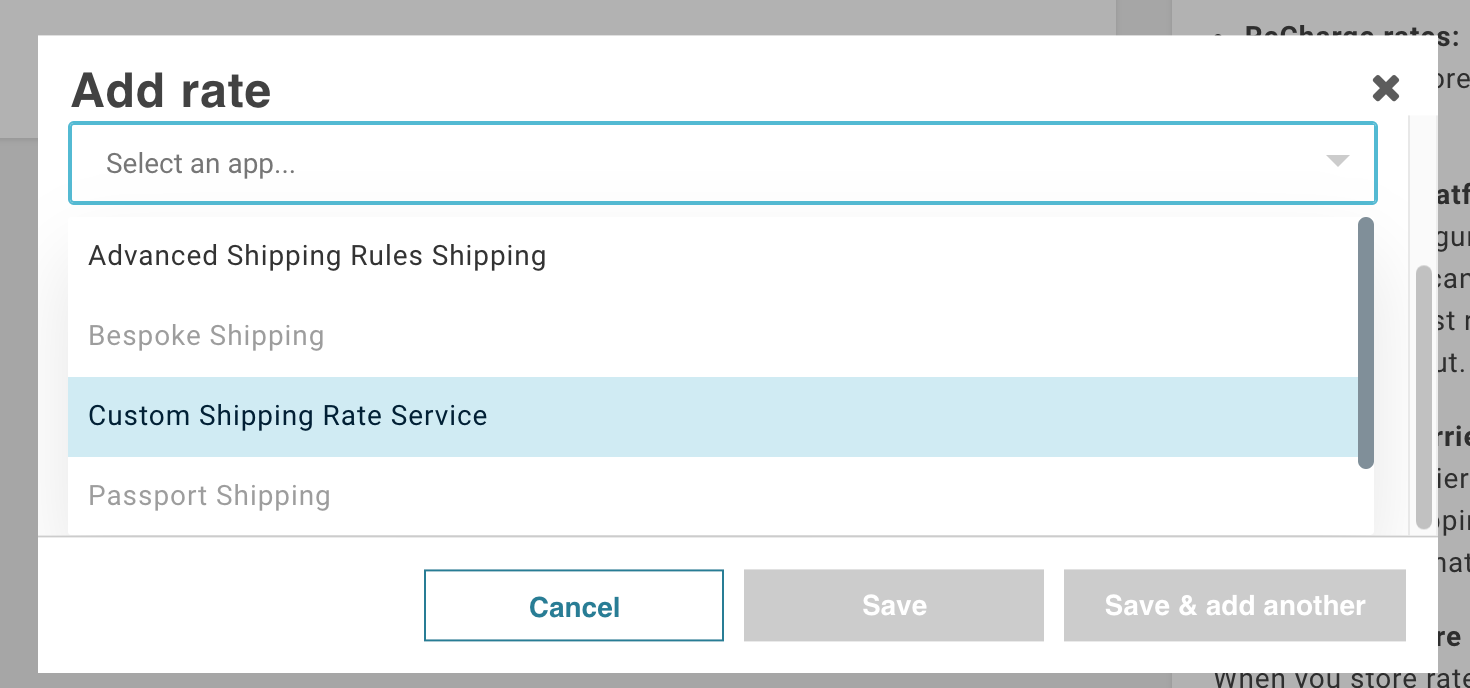Screen dimensions: 1470x688
Task: Select the Passport Shipping entry
Action: coord(713,496)
